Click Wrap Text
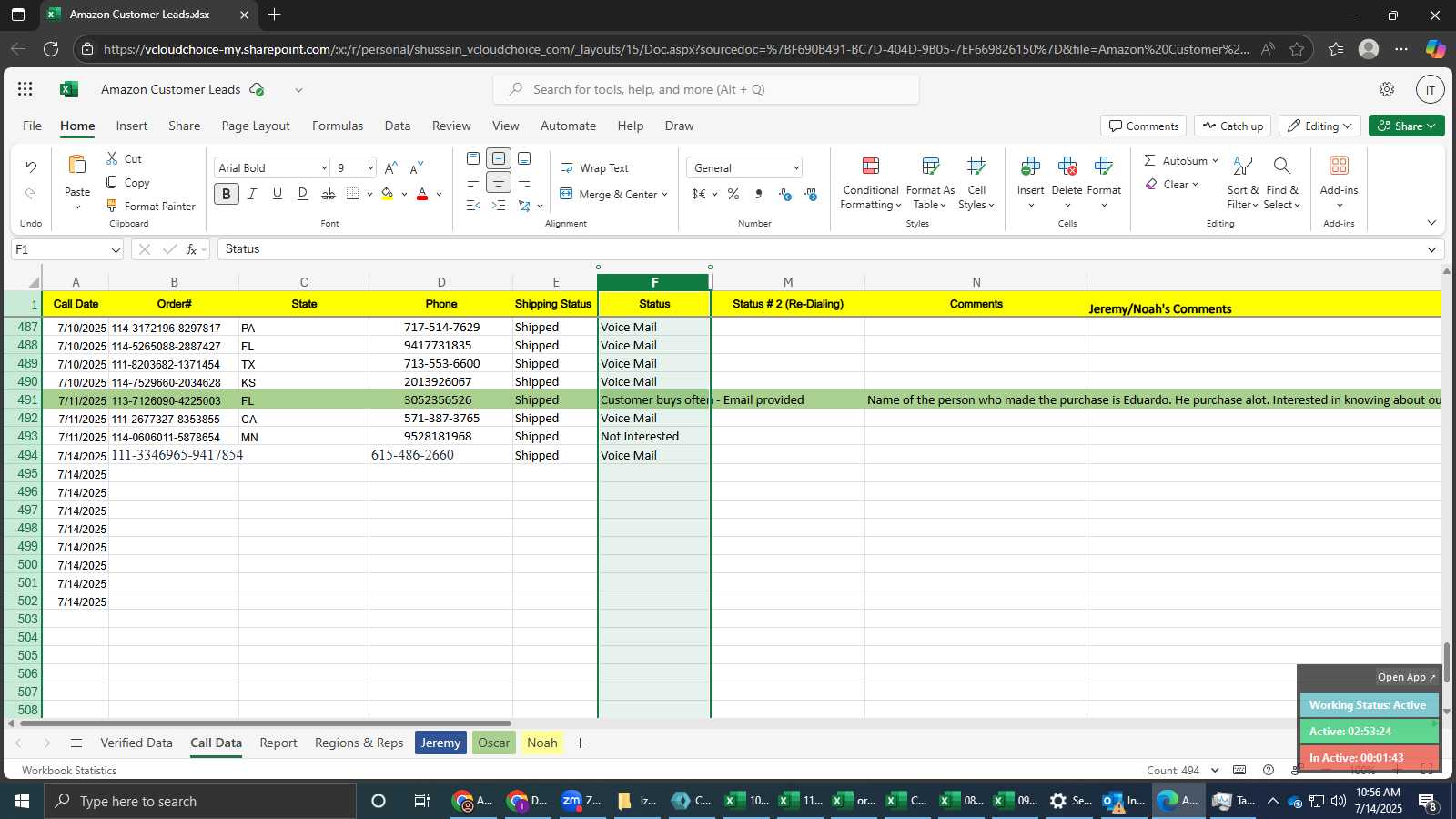 tap(594, 168)
